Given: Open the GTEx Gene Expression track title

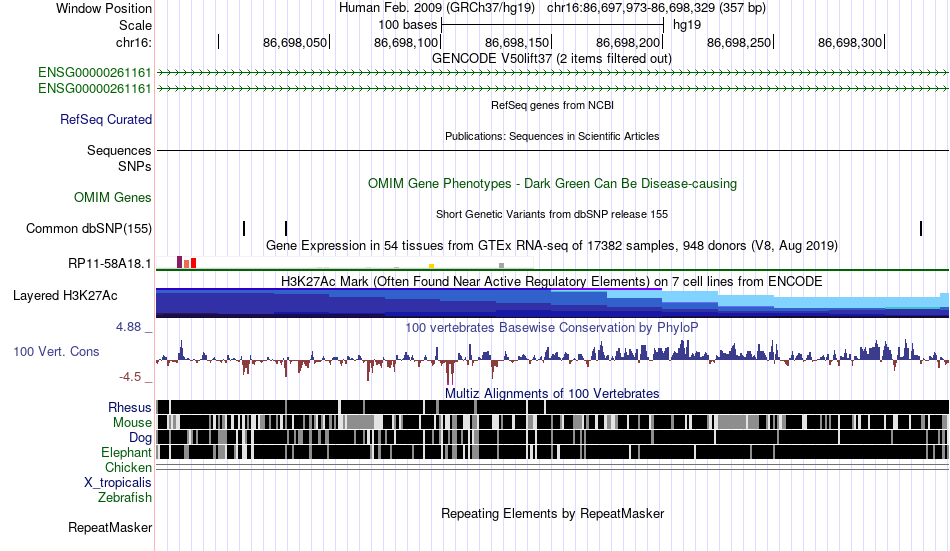Looking at the screenshot, I should point(552,245).
